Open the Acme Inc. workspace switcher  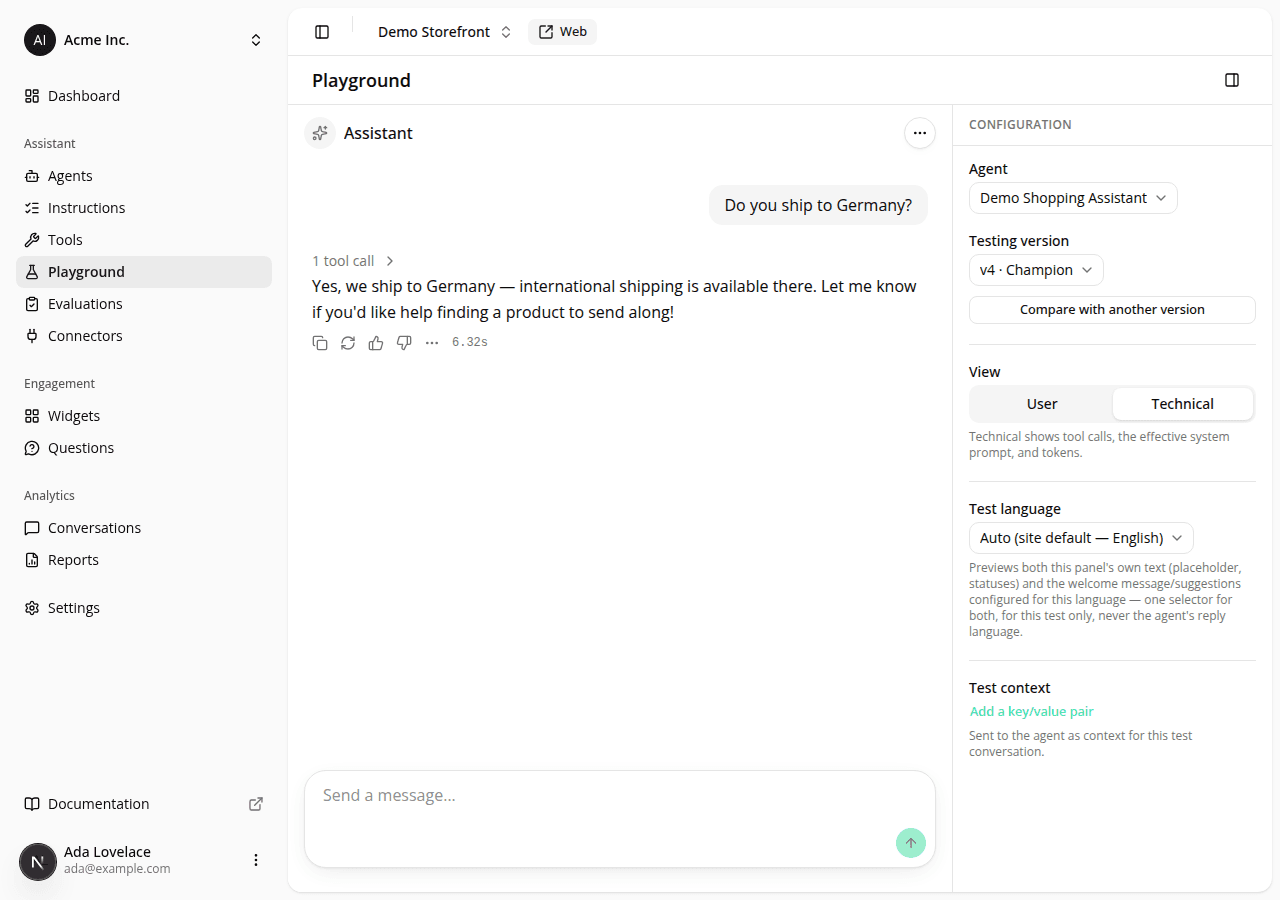click(144, 40)
